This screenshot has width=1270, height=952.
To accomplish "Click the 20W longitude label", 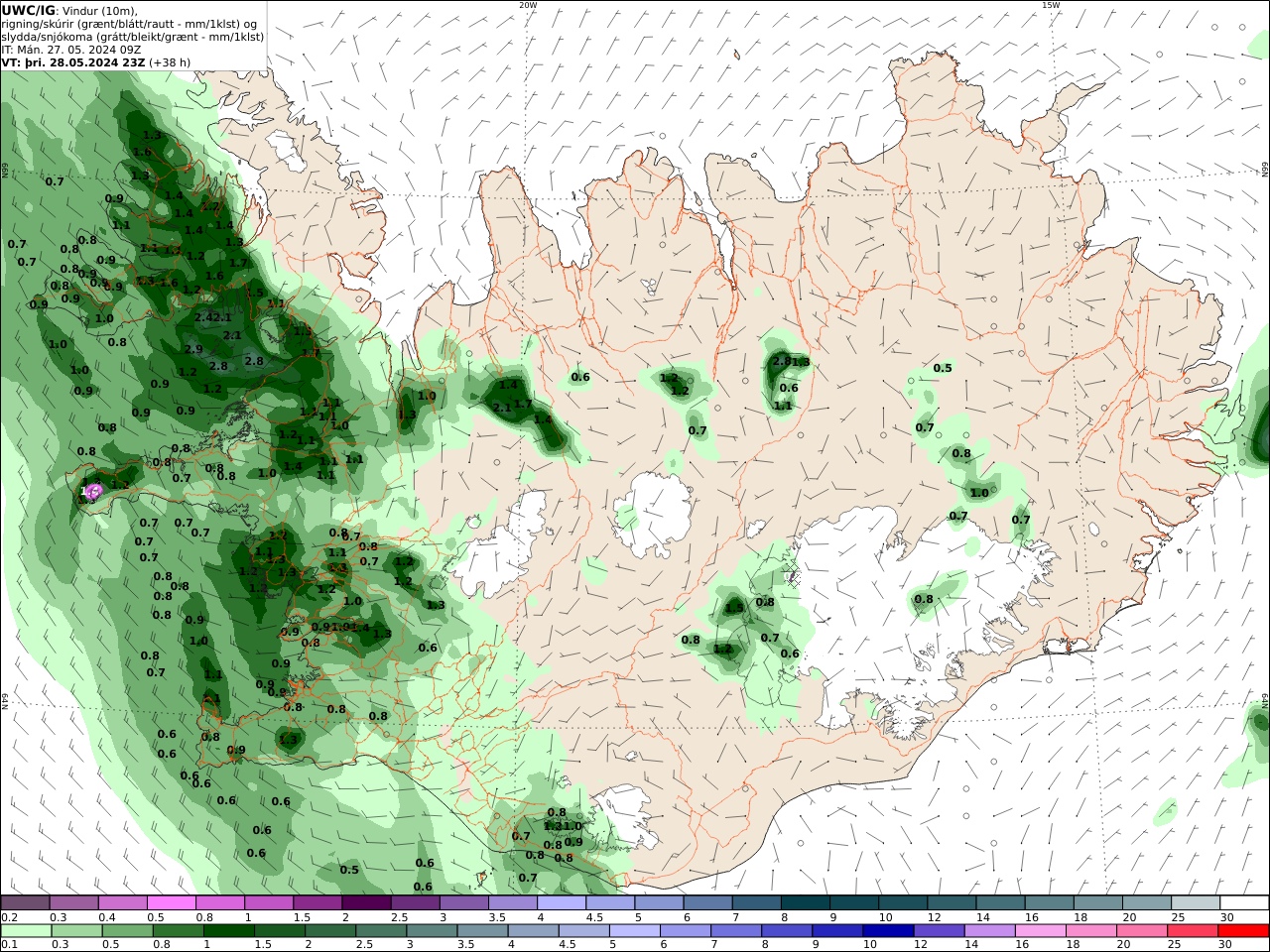I will [x=528, y=5].
